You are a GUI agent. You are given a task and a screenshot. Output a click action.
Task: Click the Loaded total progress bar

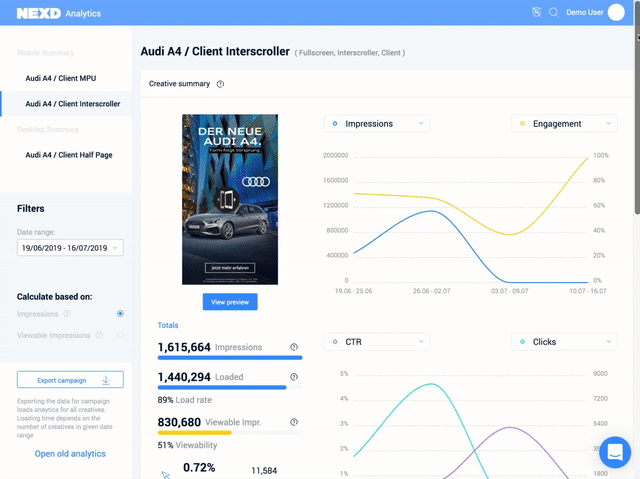coord(230,388)
